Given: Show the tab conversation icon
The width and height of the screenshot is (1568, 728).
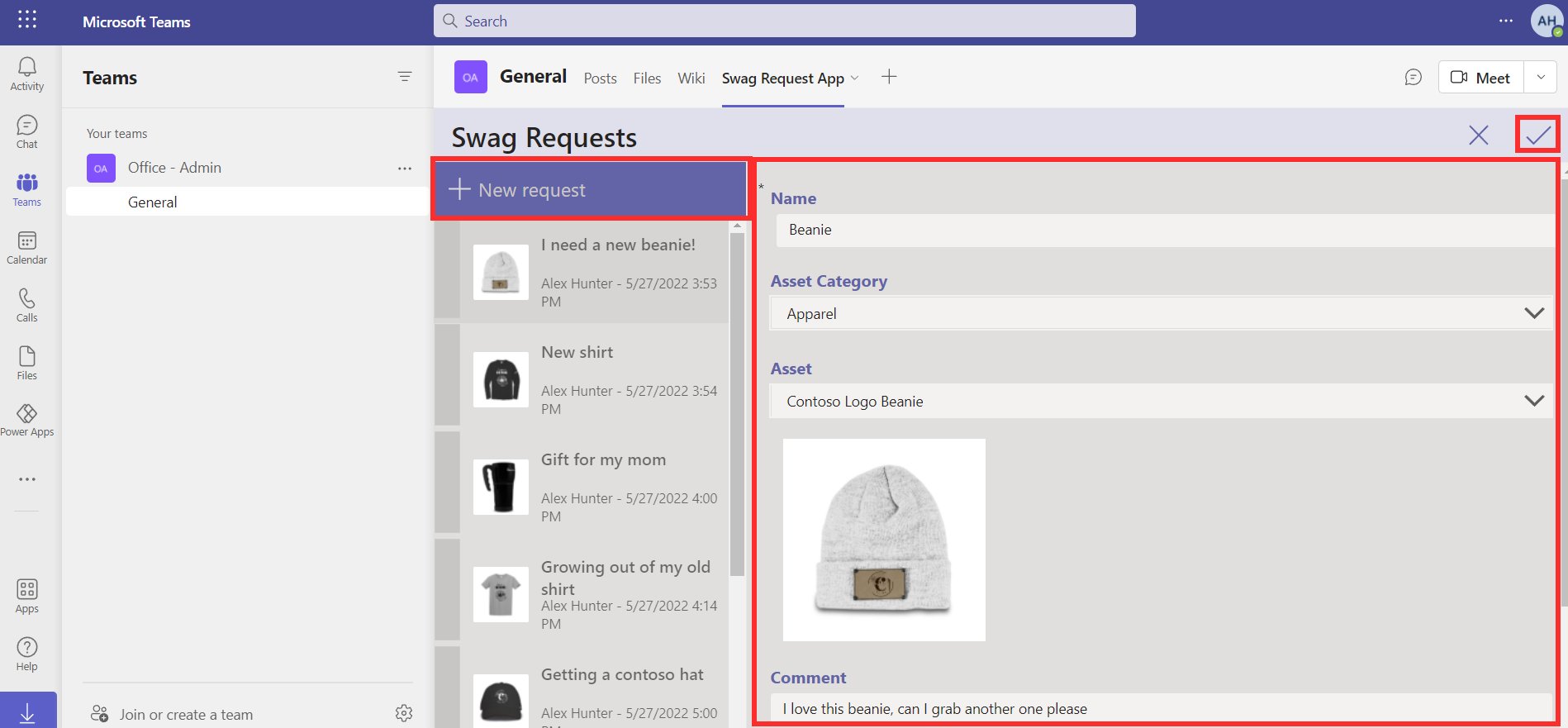Looking at the screenshot, I should [1414, 77].
